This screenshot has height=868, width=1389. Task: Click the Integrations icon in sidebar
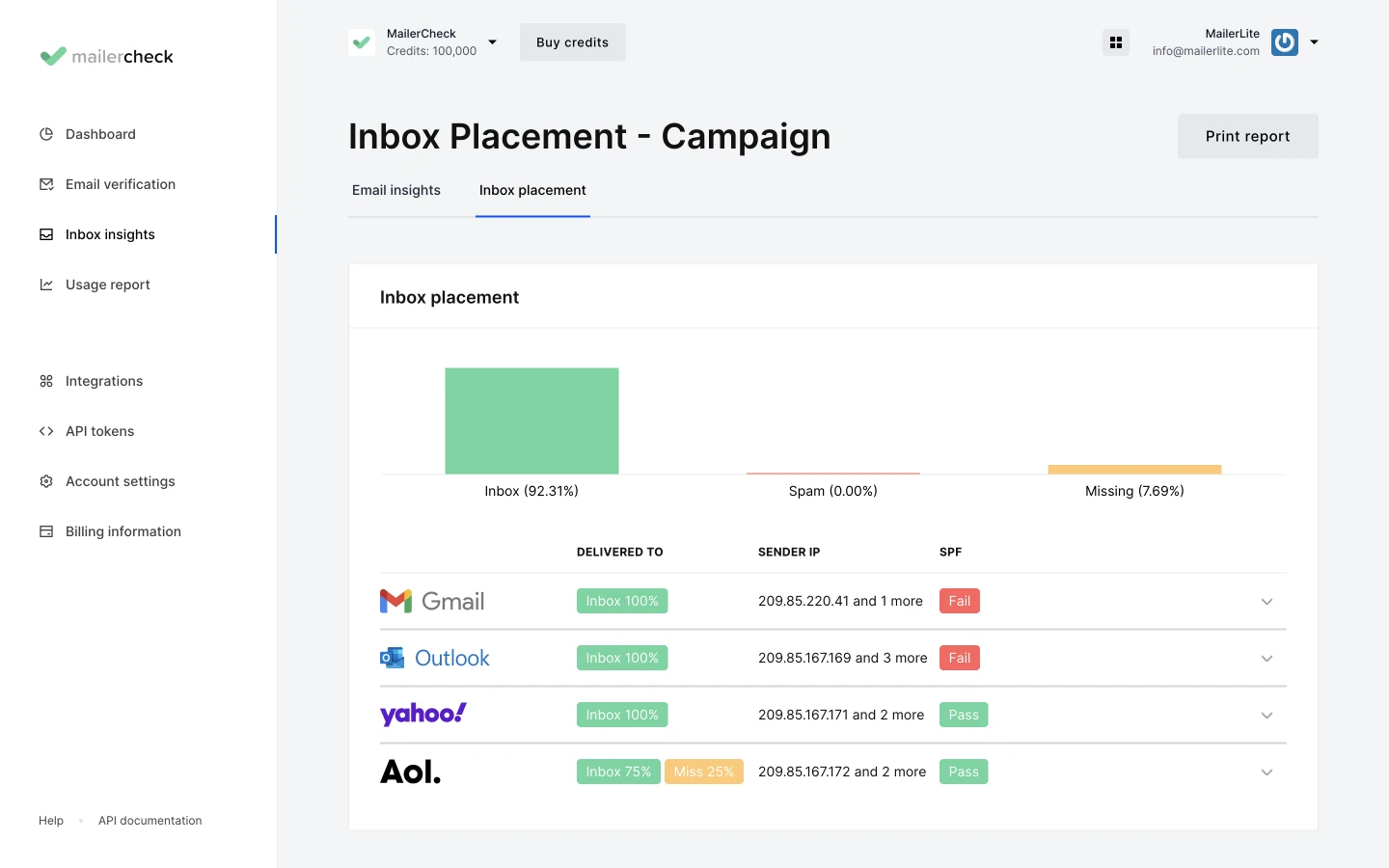[46, 381]
